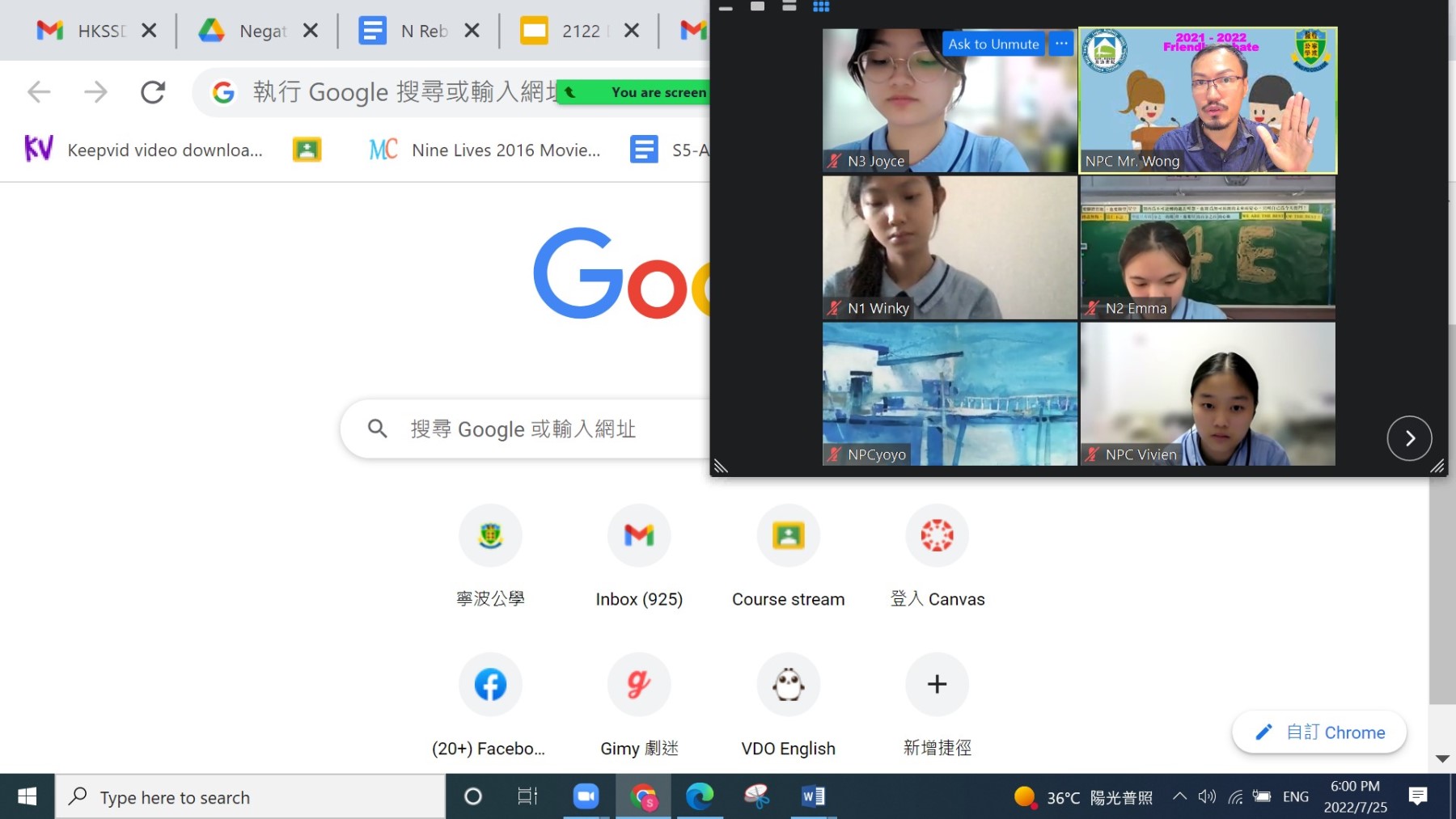Viewport: 1456px width, 819px height.
Task: Select NPC Mr. Wong video thumbnail
Action: tap(1208, 100)
